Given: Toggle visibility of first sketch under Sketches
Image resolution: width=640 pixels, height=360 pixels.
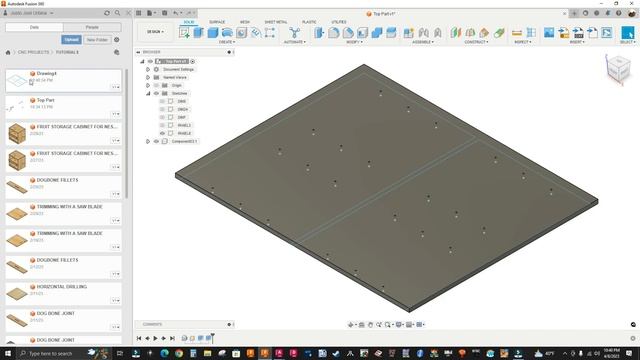Looking at the screenshot, I should [x=162, y=101].
